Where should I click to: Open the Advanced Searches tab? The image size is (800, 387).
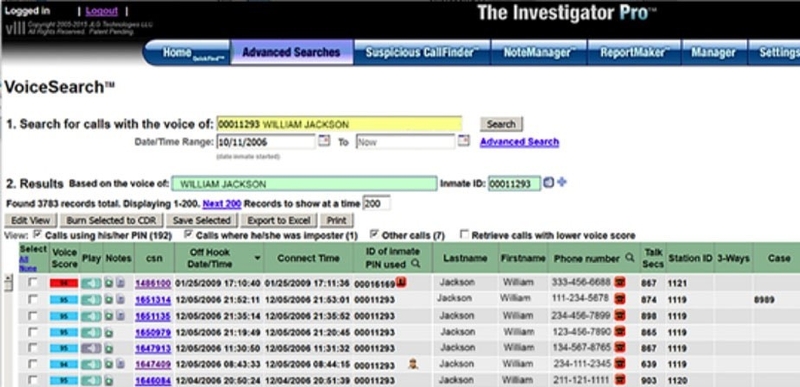click(x=291, y=52)
